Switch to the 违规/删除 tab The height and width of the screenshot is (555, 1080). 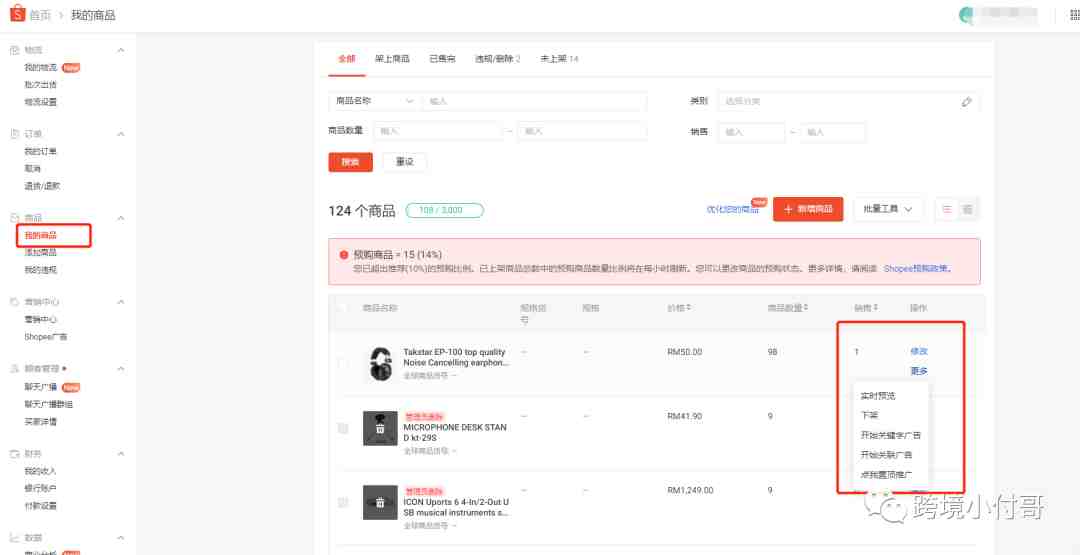click(497, 59)
